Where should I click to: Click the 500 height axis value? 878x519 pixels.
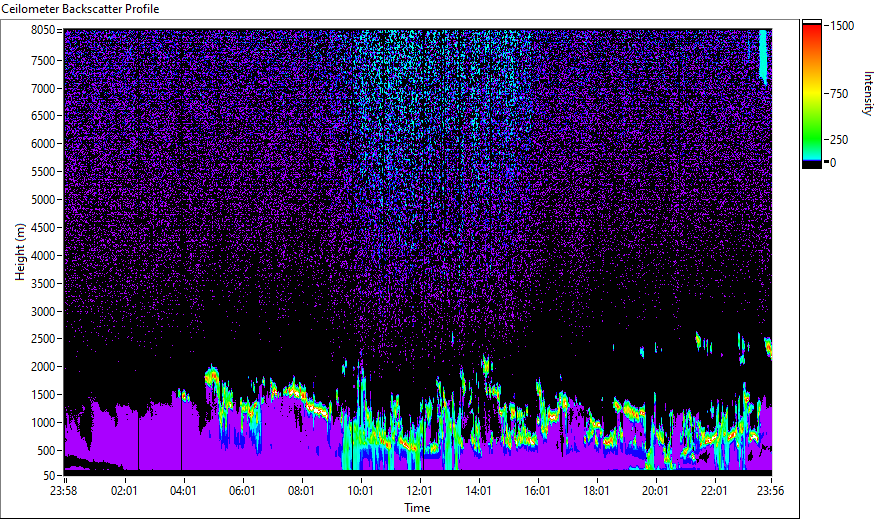pos(46,451)
